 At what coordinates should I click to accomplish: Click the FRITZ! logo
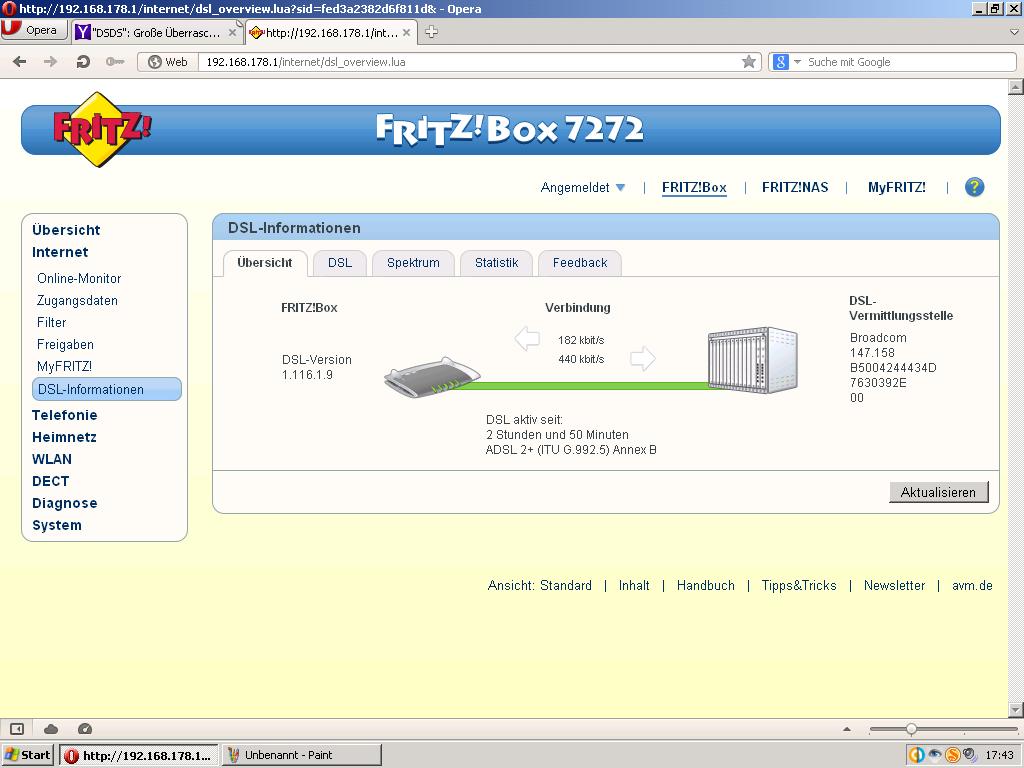(102, 129)
